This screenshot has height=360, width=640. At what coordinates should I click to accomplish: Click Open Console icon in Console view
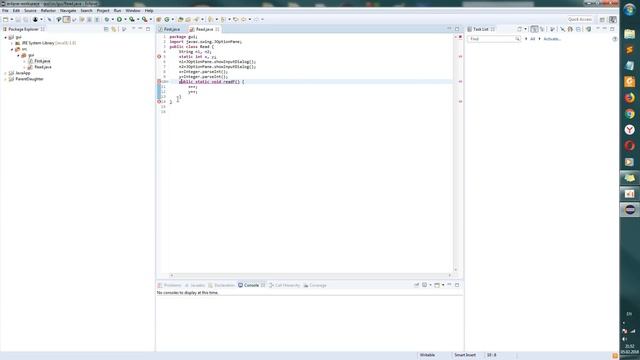pyautogui.click(x=437, y=285)
